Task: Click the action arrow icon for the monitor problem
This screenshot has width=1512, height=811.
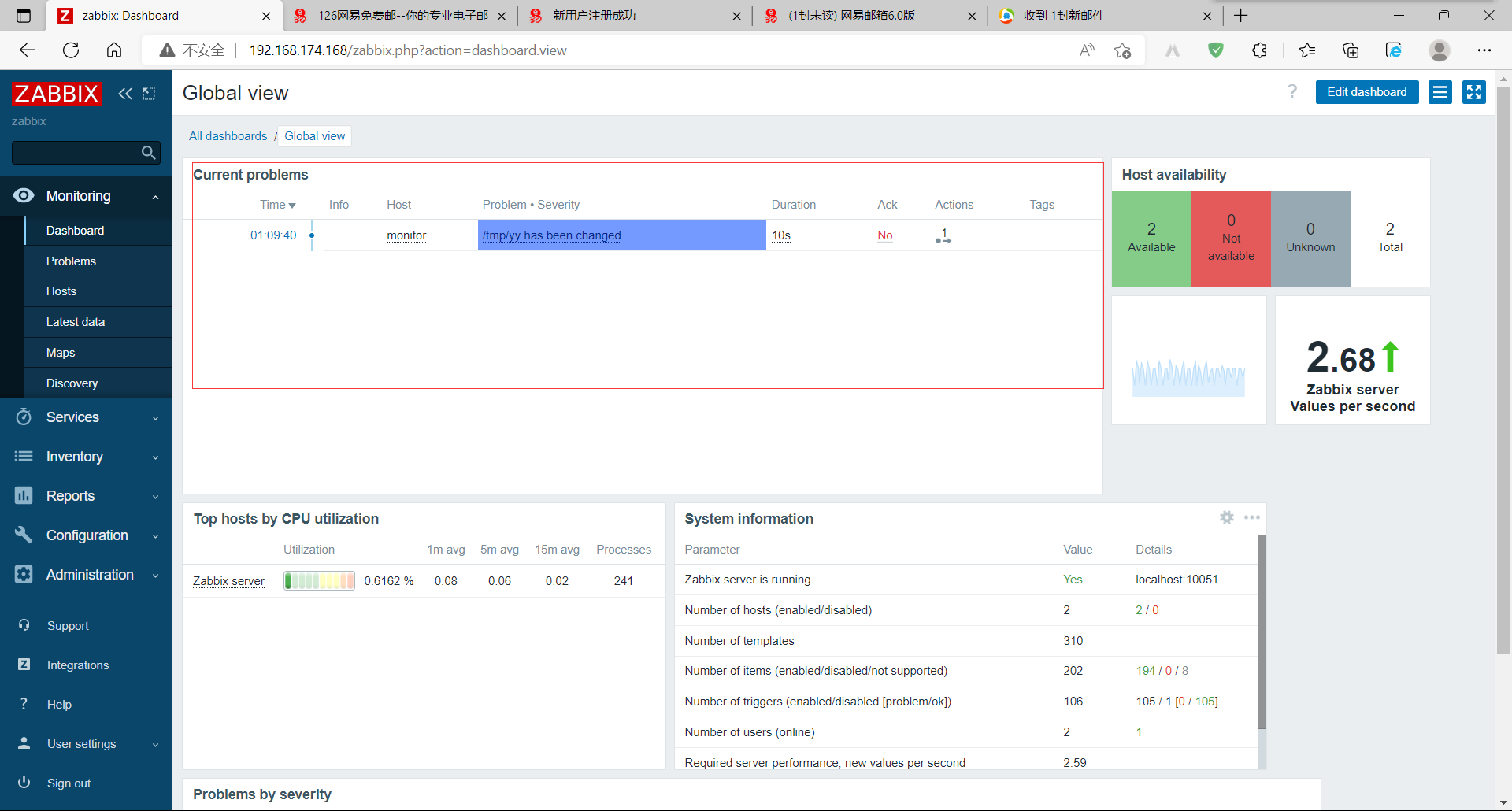Action: (943, 235)
